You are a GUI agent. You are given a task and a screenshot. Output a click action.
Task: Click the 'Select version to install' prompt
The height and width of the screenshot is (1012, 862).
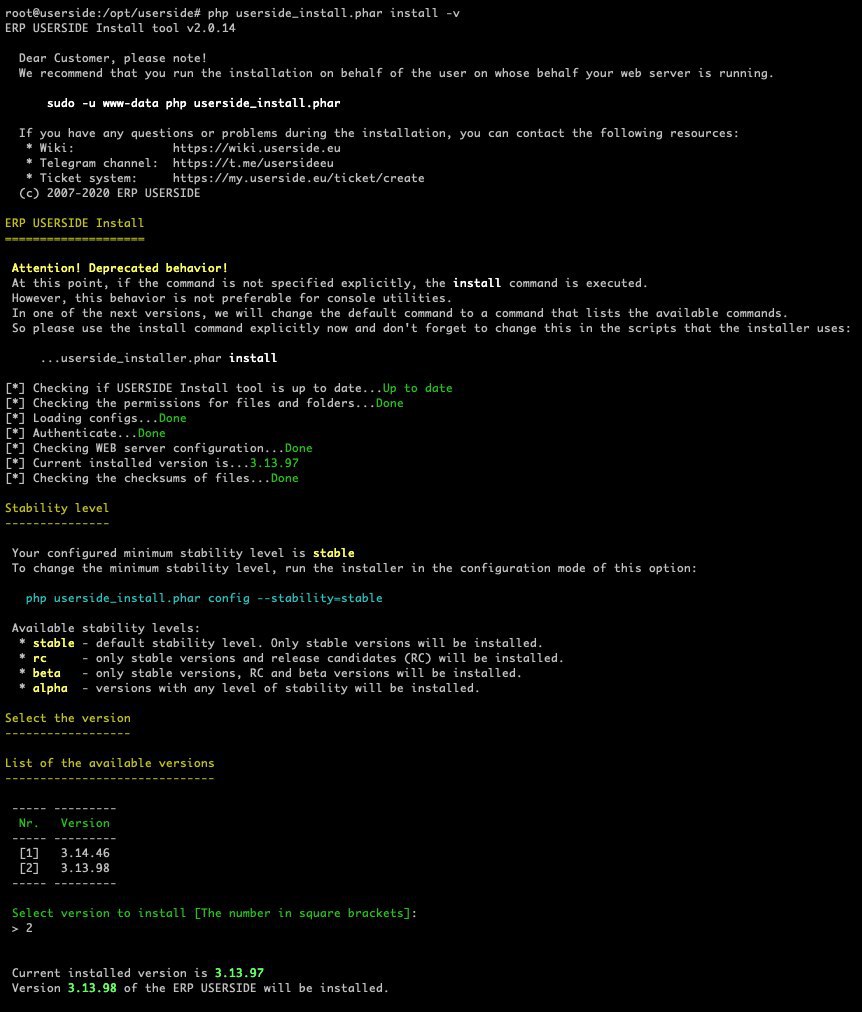tap(214, 913)
